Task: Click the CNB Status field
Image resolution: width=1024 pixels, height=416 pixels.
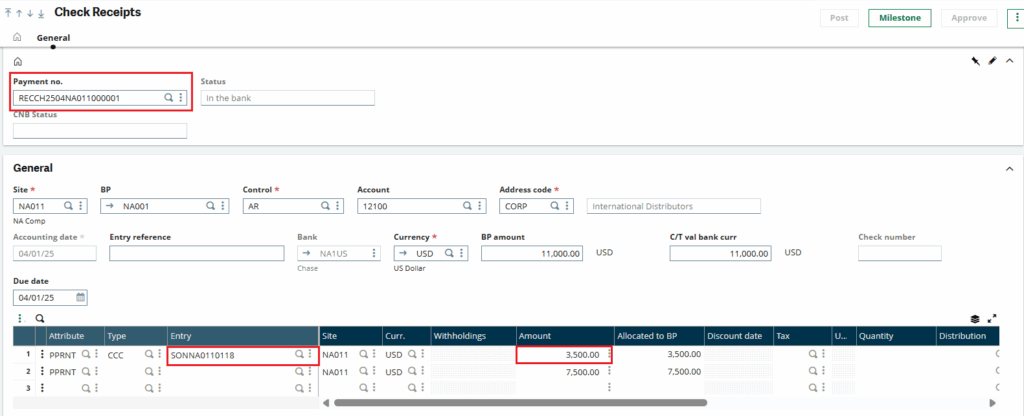Action: click(x=100, y=131)
